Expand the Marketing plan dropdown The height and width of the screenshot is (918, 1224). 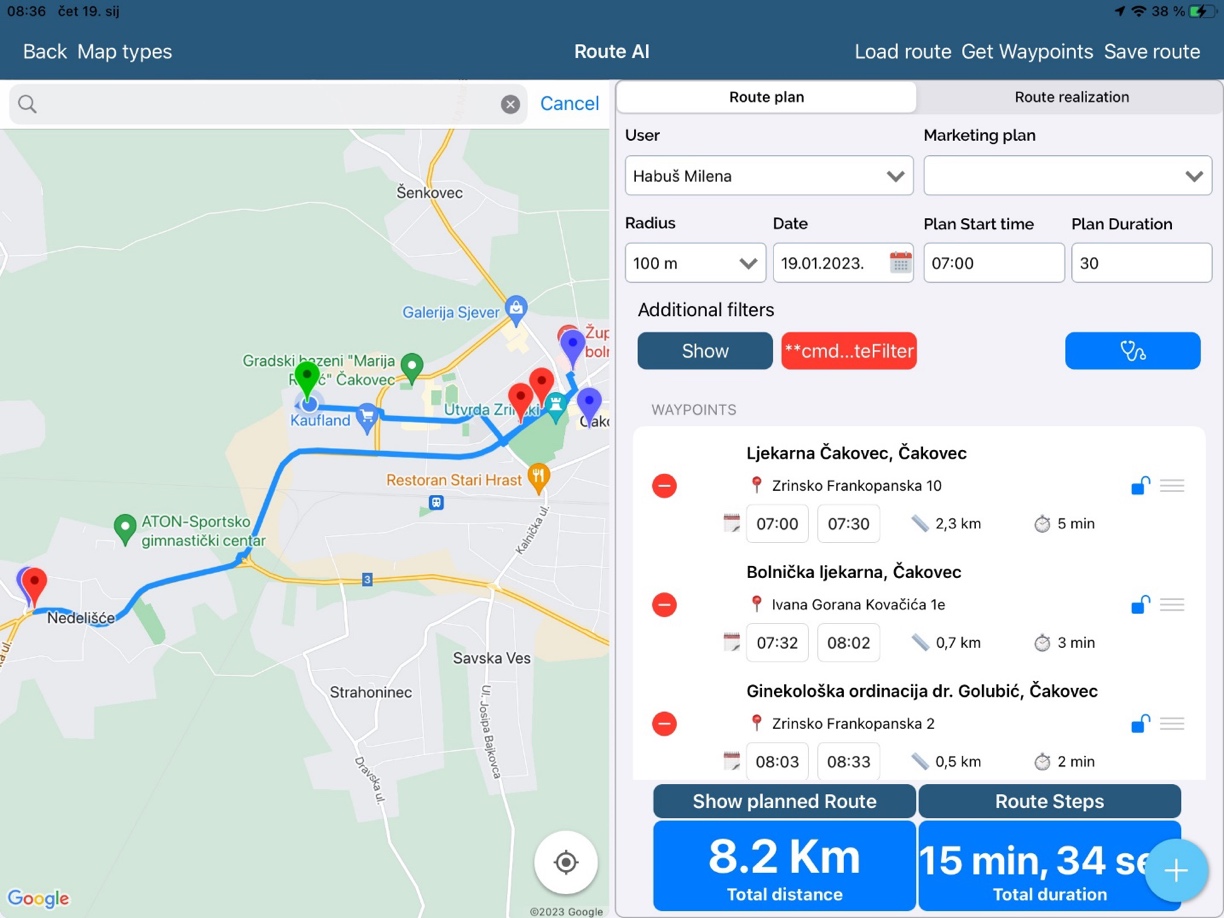coord(1067,176)
